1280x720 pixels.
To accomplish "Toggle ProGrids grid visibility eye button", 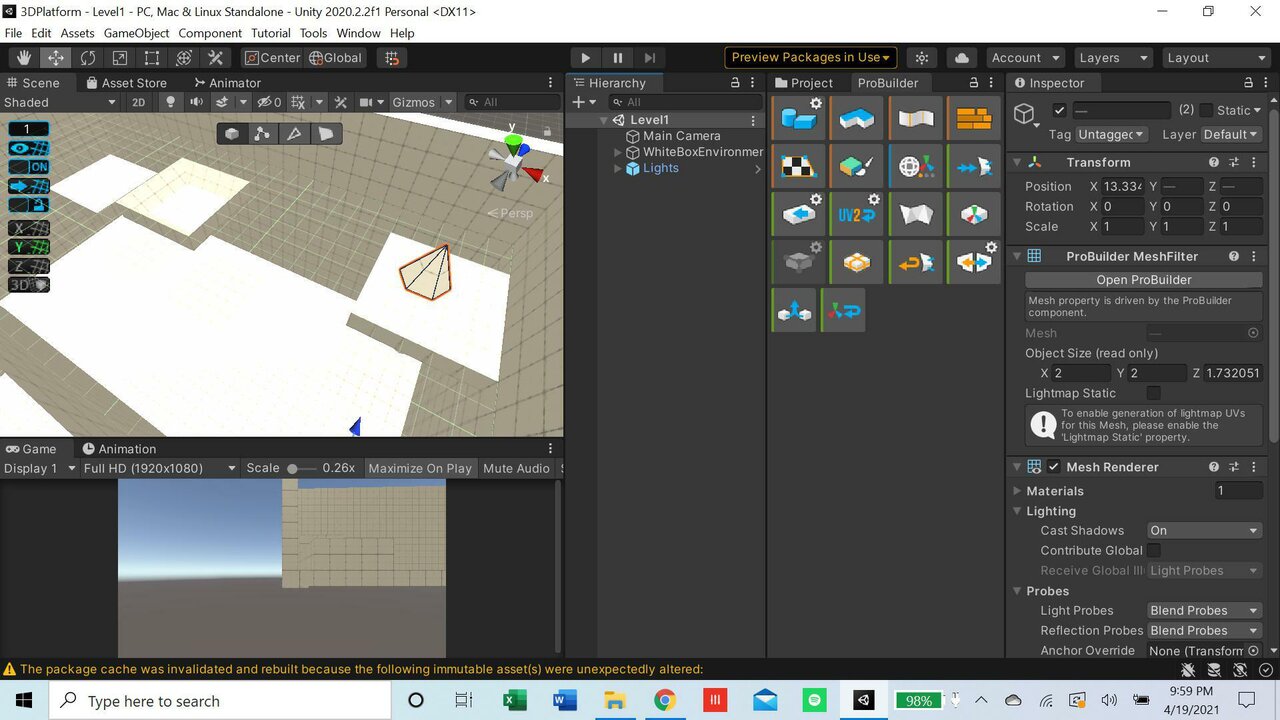I will 29,148.
